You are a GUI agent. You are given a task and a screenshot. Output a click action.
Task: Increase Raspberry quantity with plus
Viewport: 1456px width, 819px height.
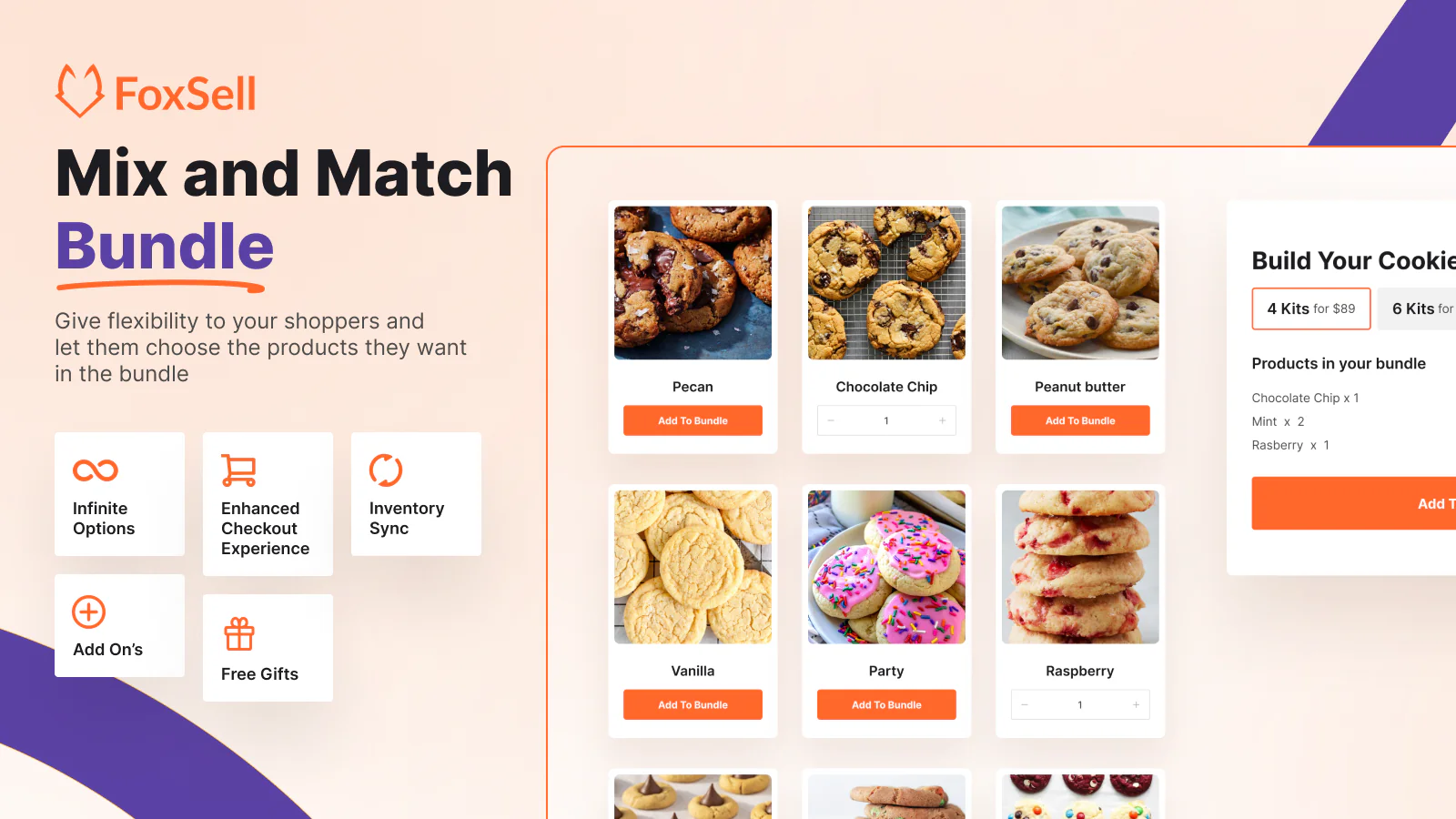(1137, 704)
